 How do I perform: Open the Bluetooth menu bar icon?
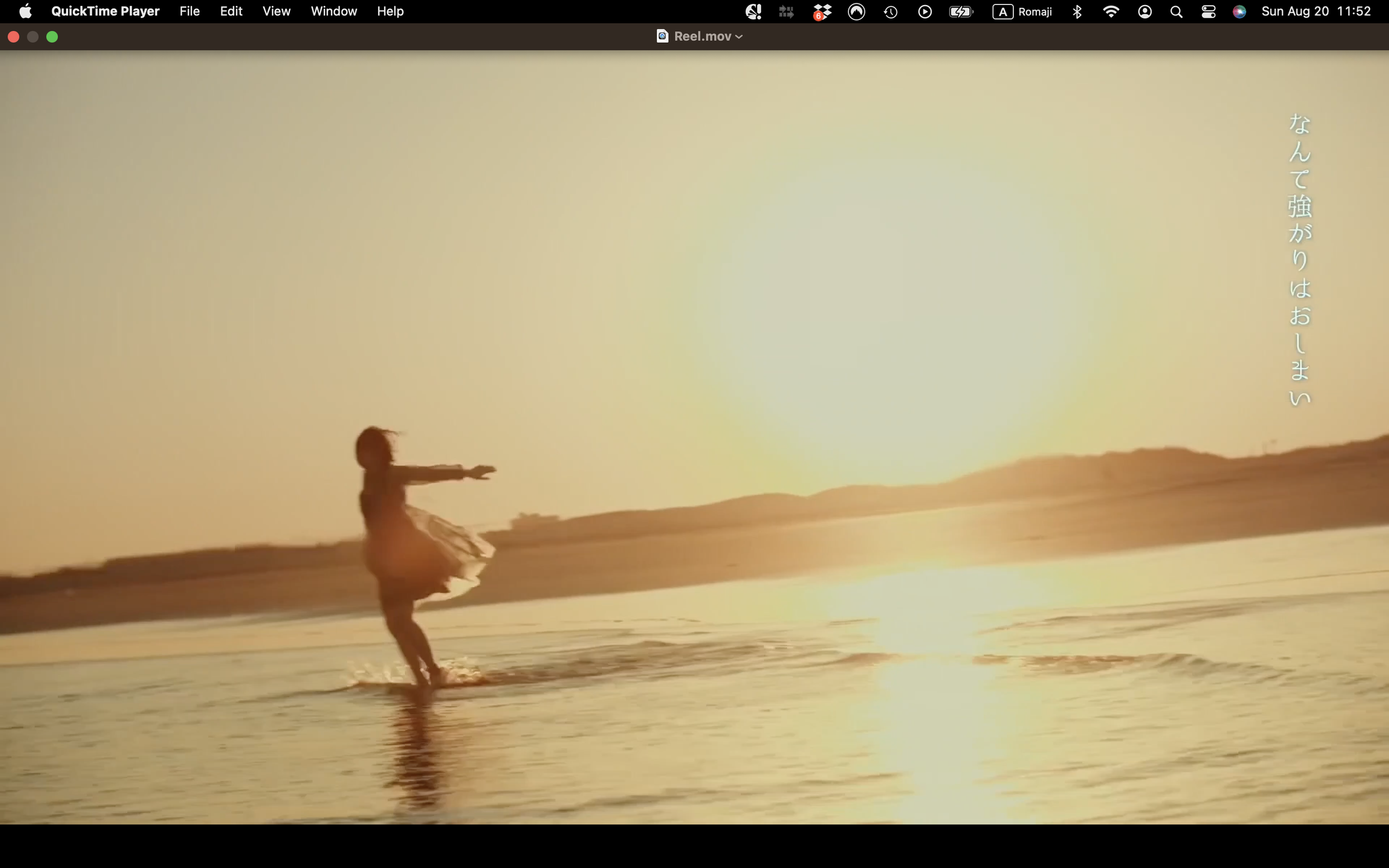[1077, 12]
